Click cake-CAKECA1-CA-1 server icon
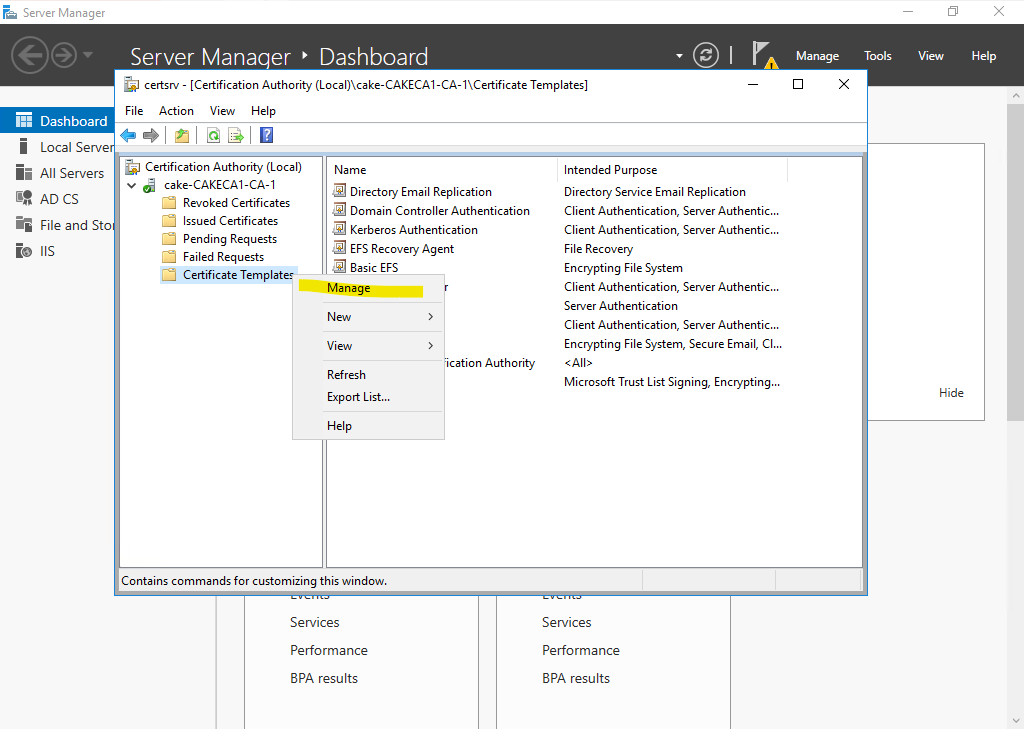This screenshot has height=729, width=1024. [x=150, y=186]
